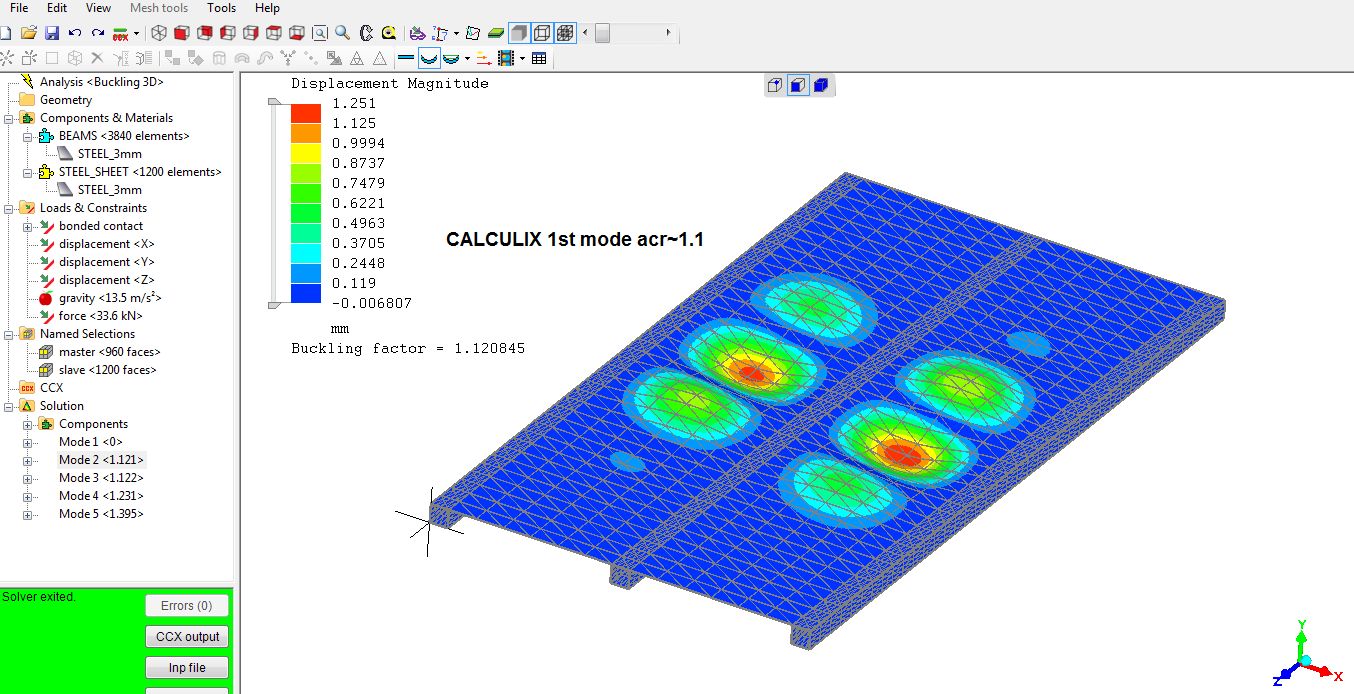Toggle the first small viewport cube button
1354x694 pixels.
[x=775, y=85]
